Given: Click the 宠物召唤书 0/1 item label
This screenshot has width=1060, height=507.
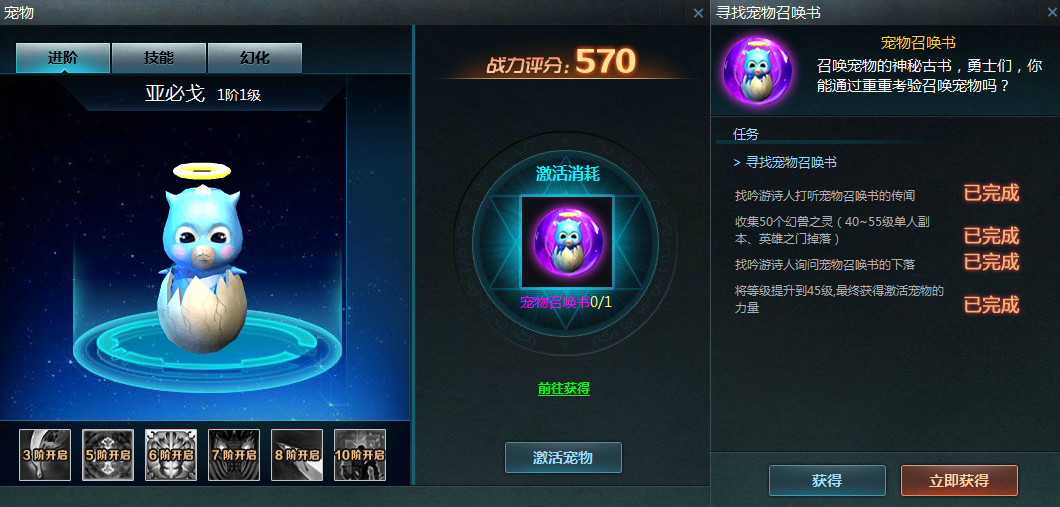Looking at the screenshot, I should click(566, 302).
